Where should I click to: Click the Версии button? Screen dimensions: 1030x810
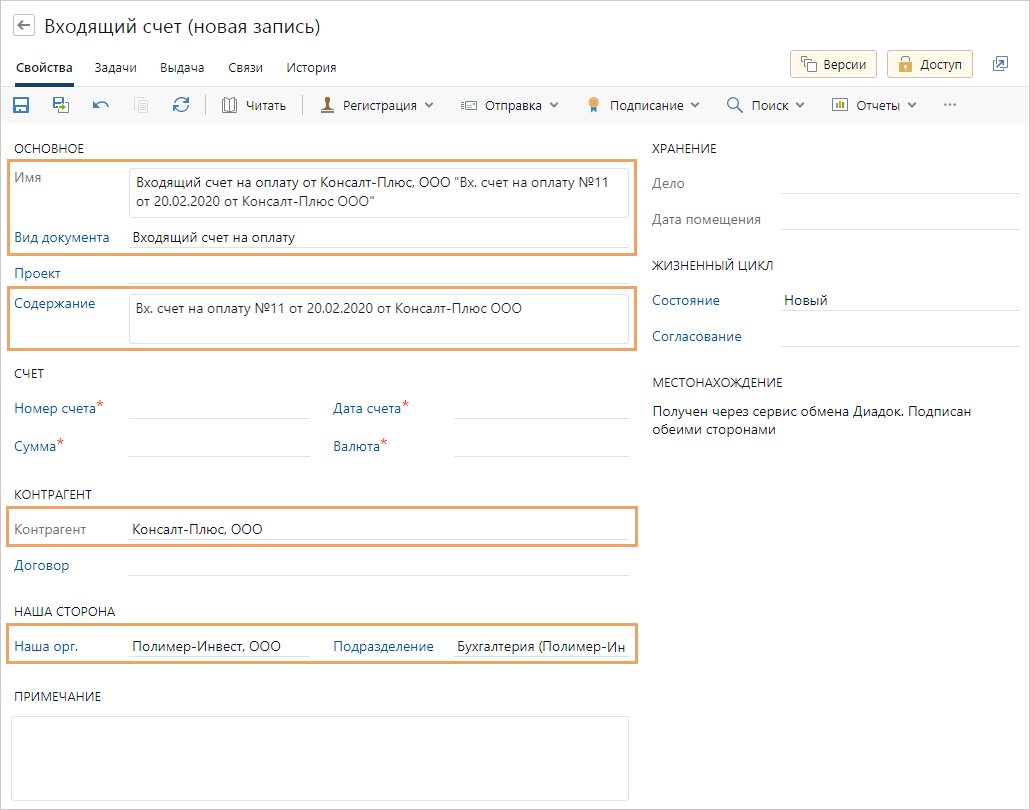pyautogui.click(x=834, y=64)
